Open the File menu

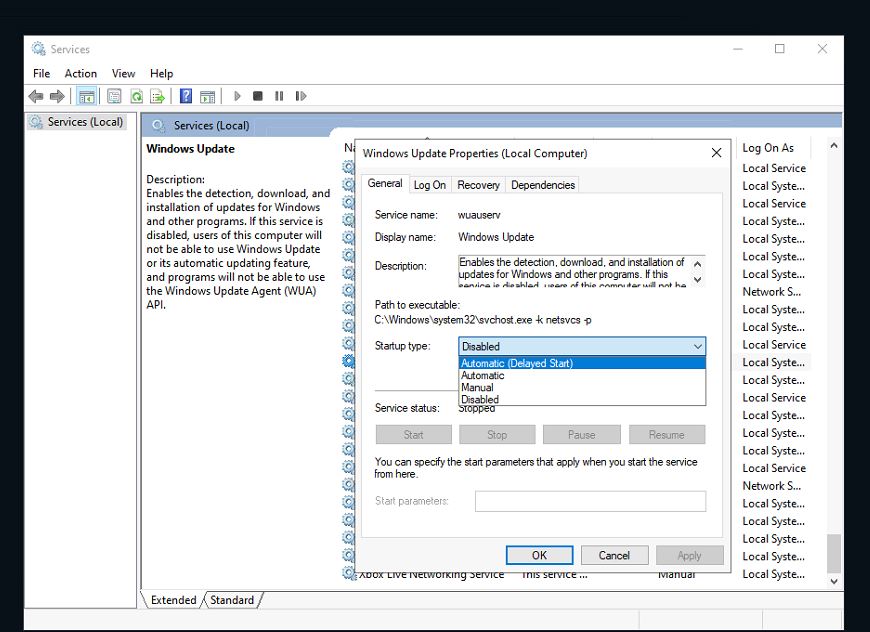click(x=42, y=73)
